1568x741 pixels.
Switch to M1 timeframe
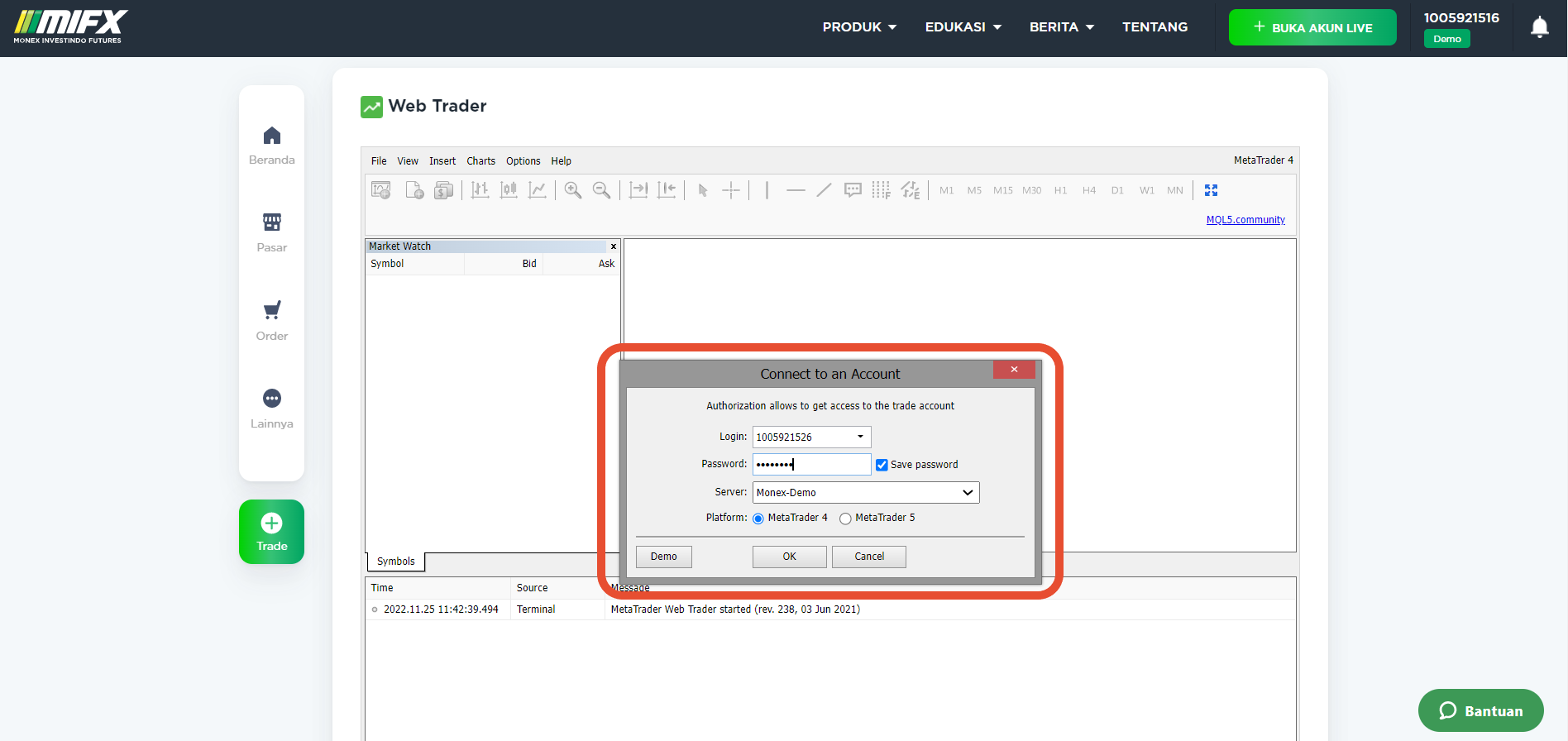point(947,190)
